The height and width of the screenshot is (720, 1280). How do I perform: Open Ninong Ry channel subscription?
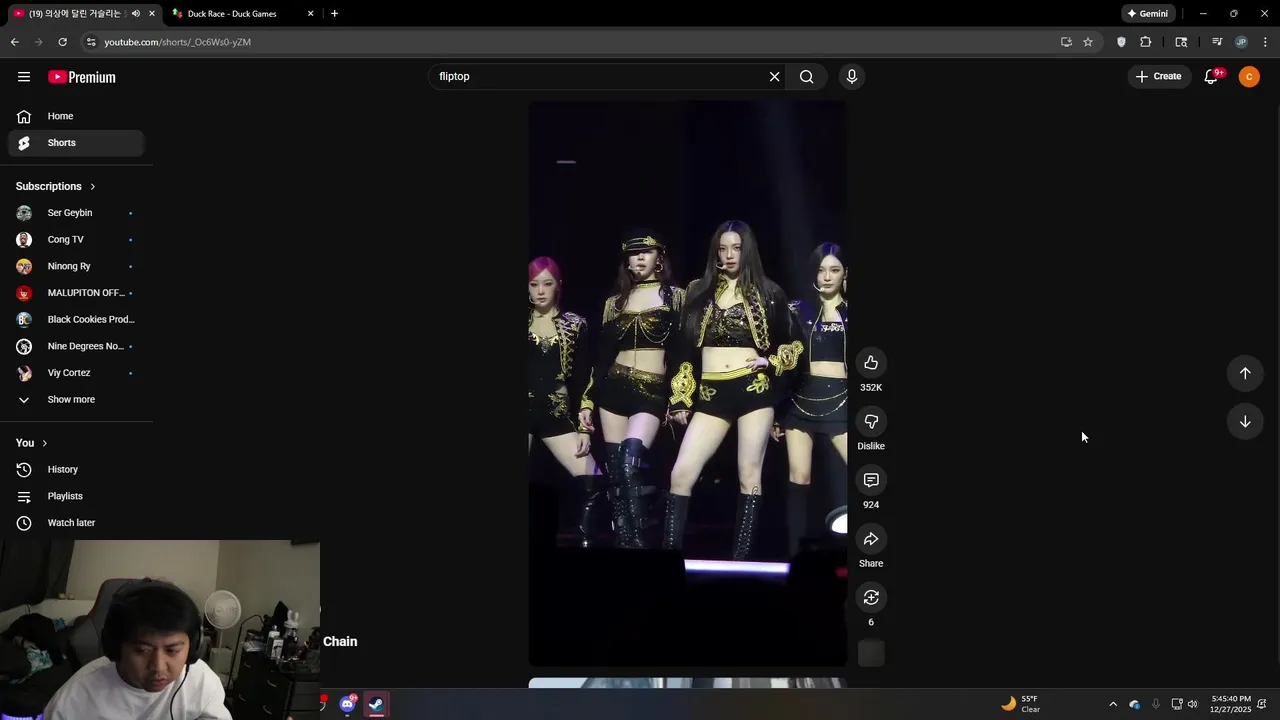[76, 266]
